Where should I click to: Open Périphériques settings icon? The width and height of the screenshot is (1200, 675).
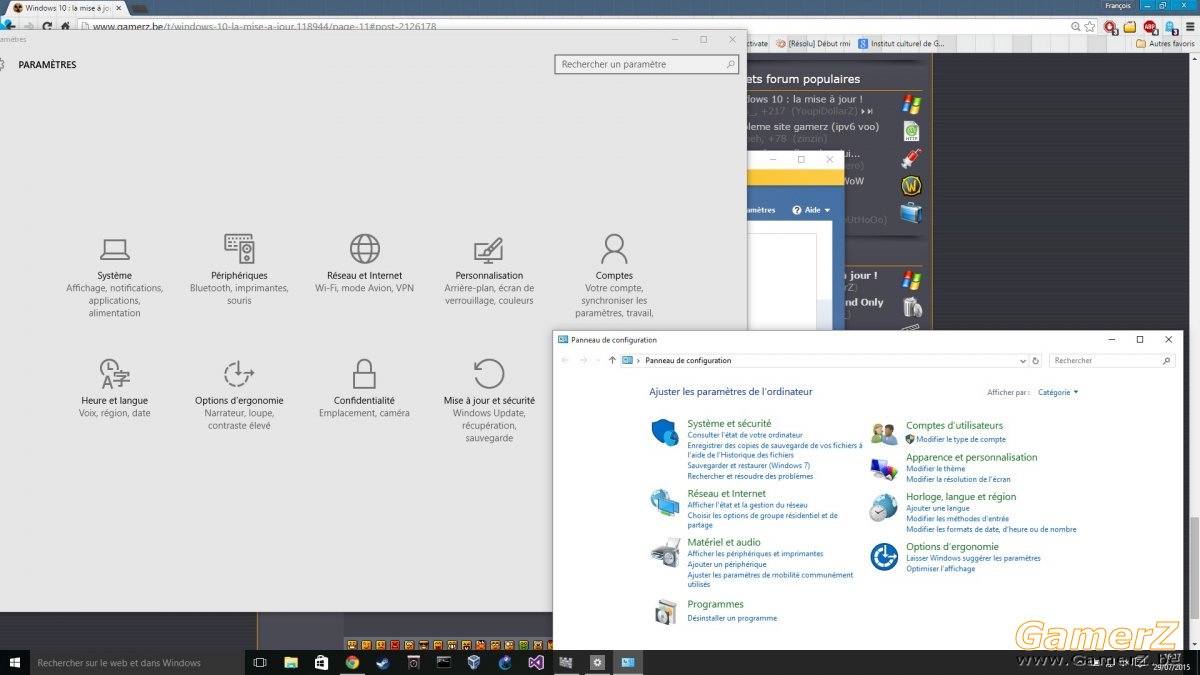(x=239, y=248)
